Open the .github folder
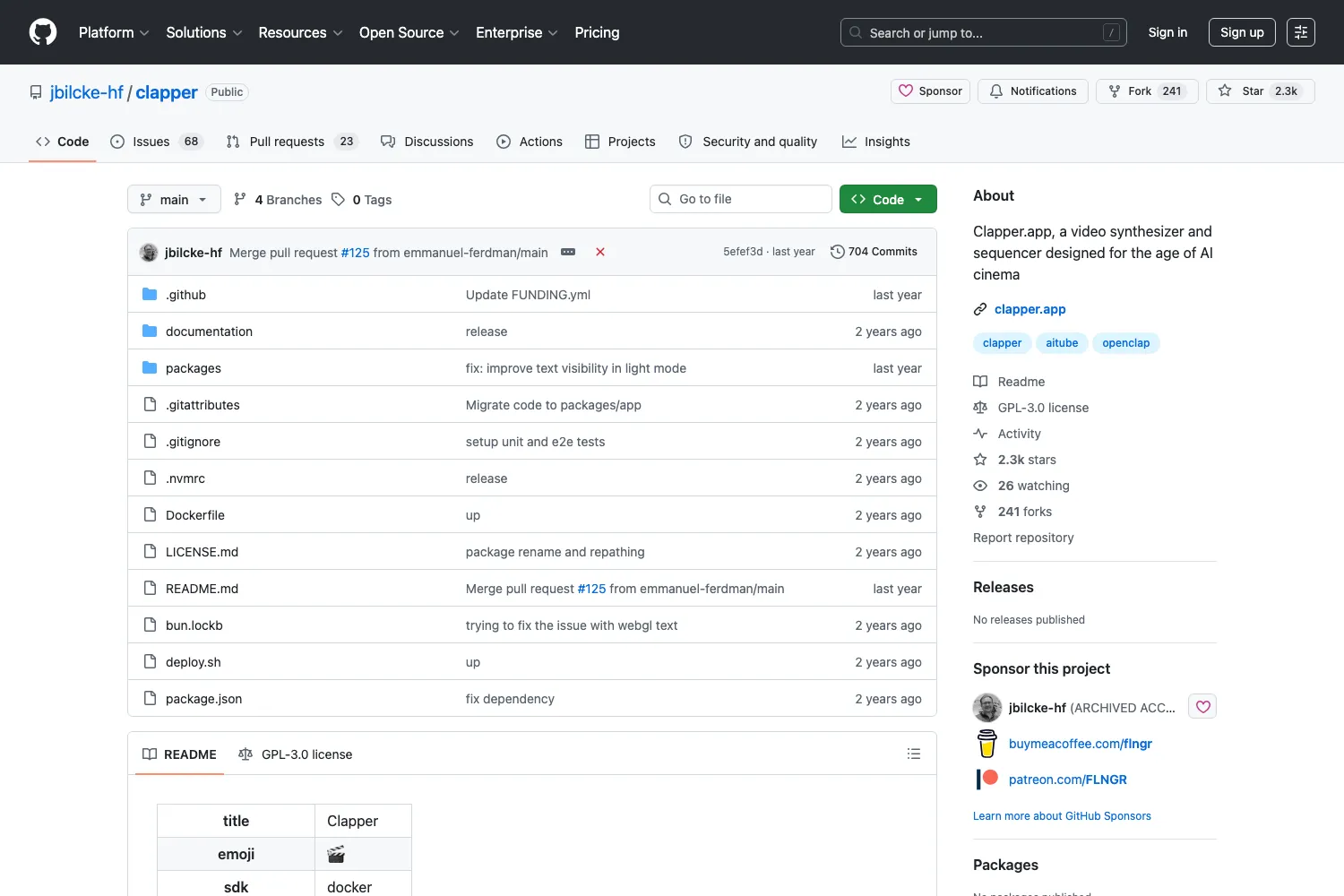This screenshot has height=896, width=1344. click(185, 295)
